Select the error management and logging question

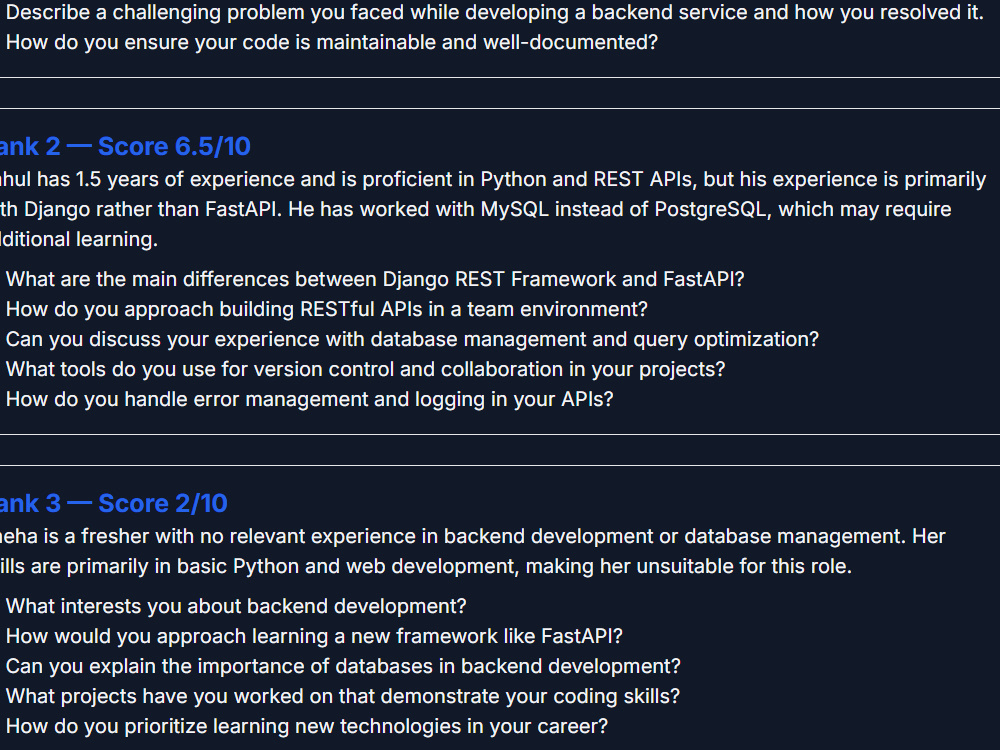(x=309, y=399)
